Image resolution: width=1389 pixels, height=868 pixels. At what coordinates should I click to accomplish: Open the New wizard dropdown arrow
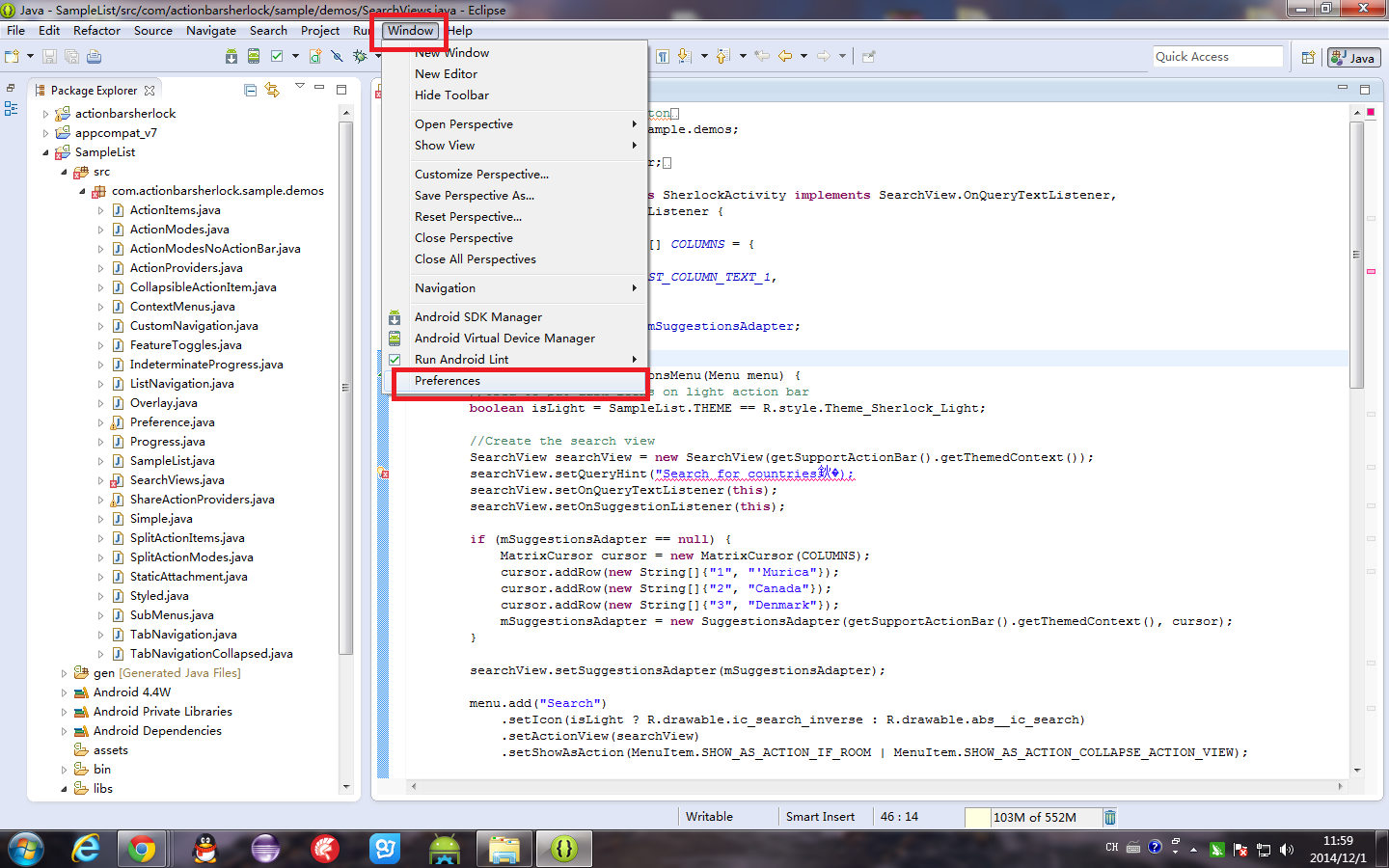pos(28,57)
